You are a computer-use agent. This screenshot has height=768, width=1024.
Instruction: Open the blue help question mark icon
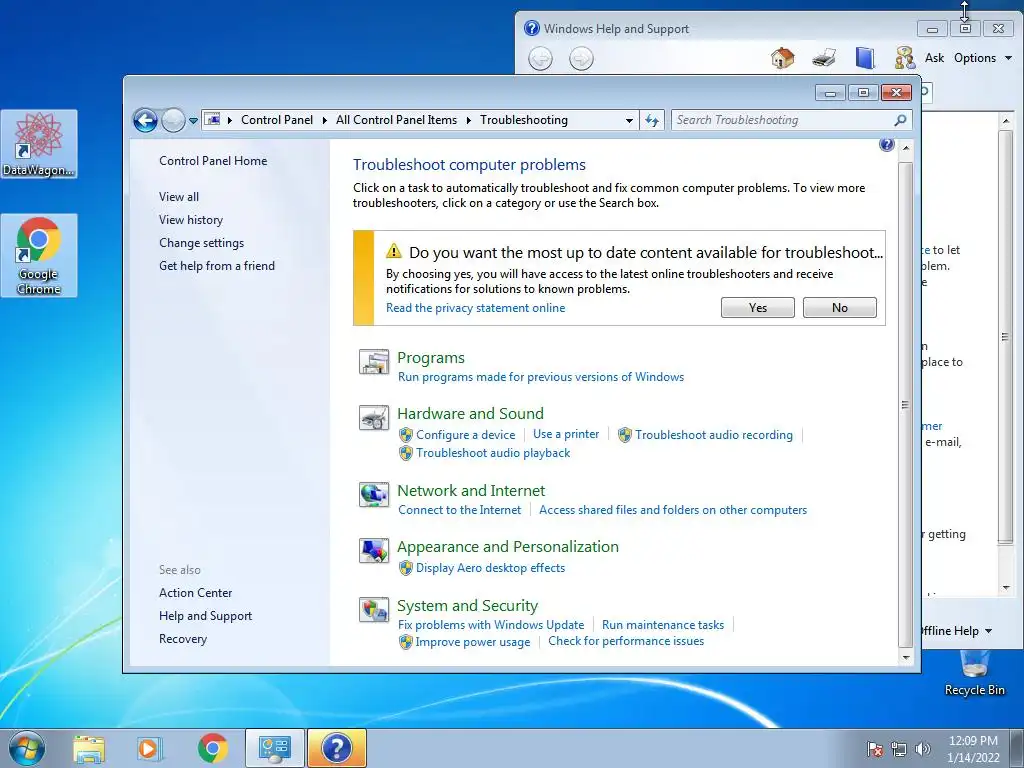click(886, 144)
